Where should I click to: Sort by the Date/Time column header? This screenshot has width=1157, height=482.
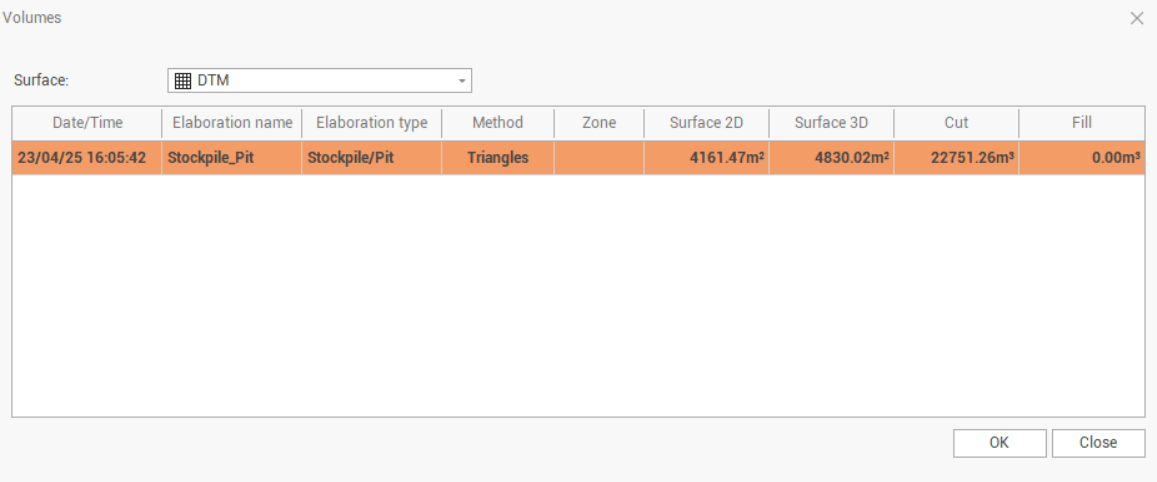(87, 123)
